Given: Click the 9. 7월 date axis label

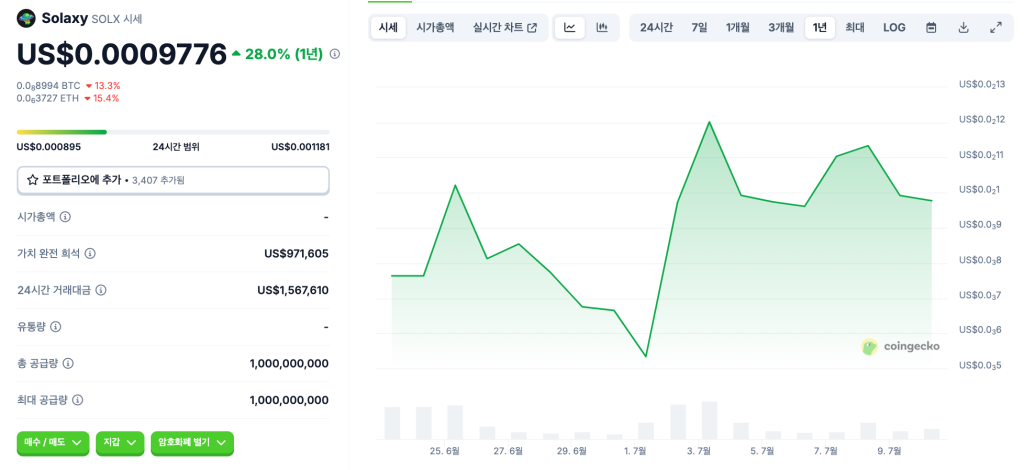Looking at the screenshot, I should coord(889,451).
